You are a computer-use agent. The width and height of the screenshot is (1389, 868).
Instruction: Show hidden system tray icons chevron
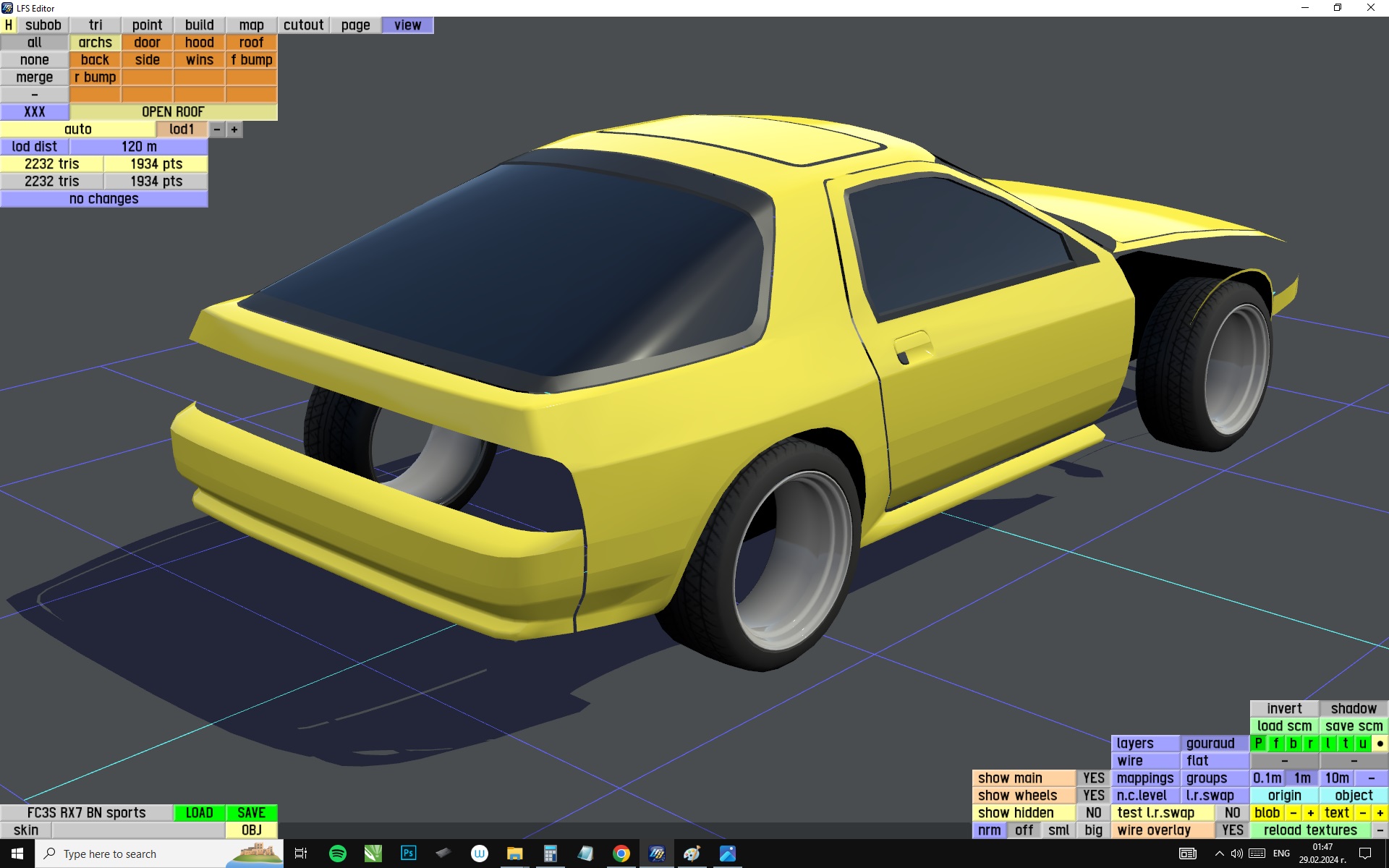pos(1219,854)
